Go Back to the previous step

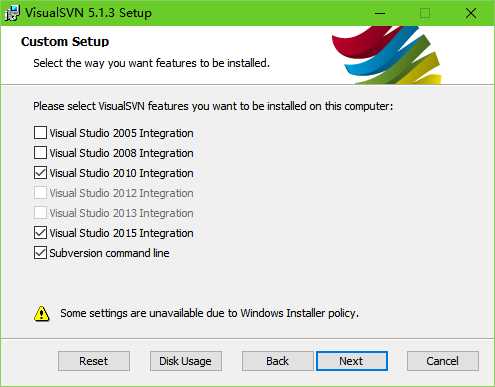(x=277, y=361)
